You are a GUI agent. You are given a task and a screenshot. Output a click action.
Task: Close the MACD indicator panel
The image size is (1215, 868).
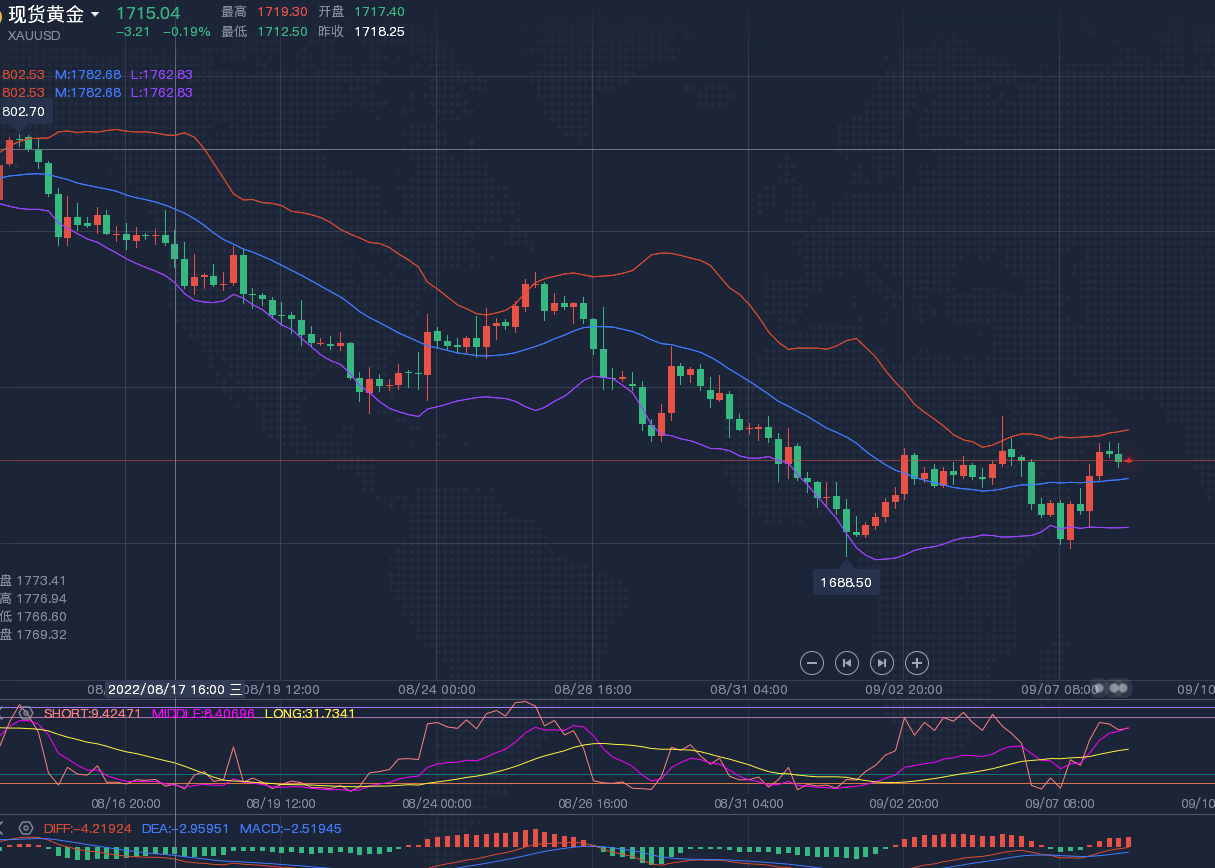pyautogui.click(x=3, y=828)
